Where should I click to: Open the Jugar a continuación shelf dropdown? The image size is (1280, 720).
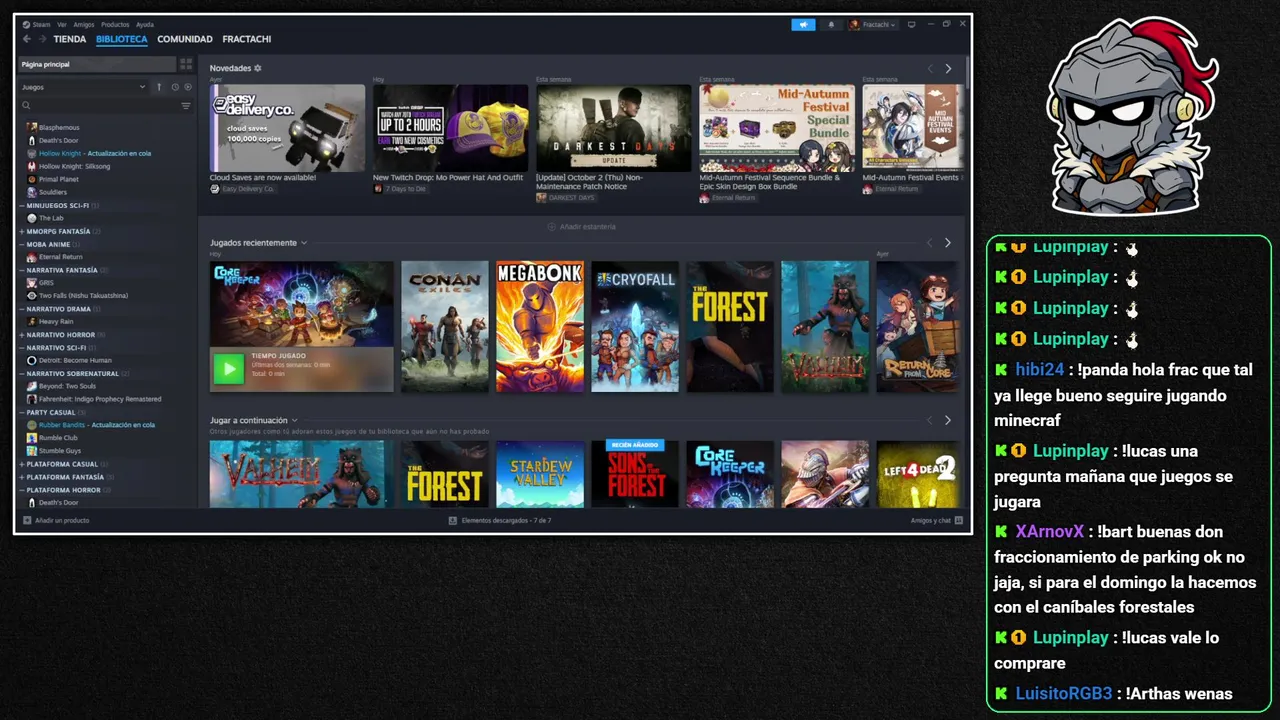pos(294,420)
